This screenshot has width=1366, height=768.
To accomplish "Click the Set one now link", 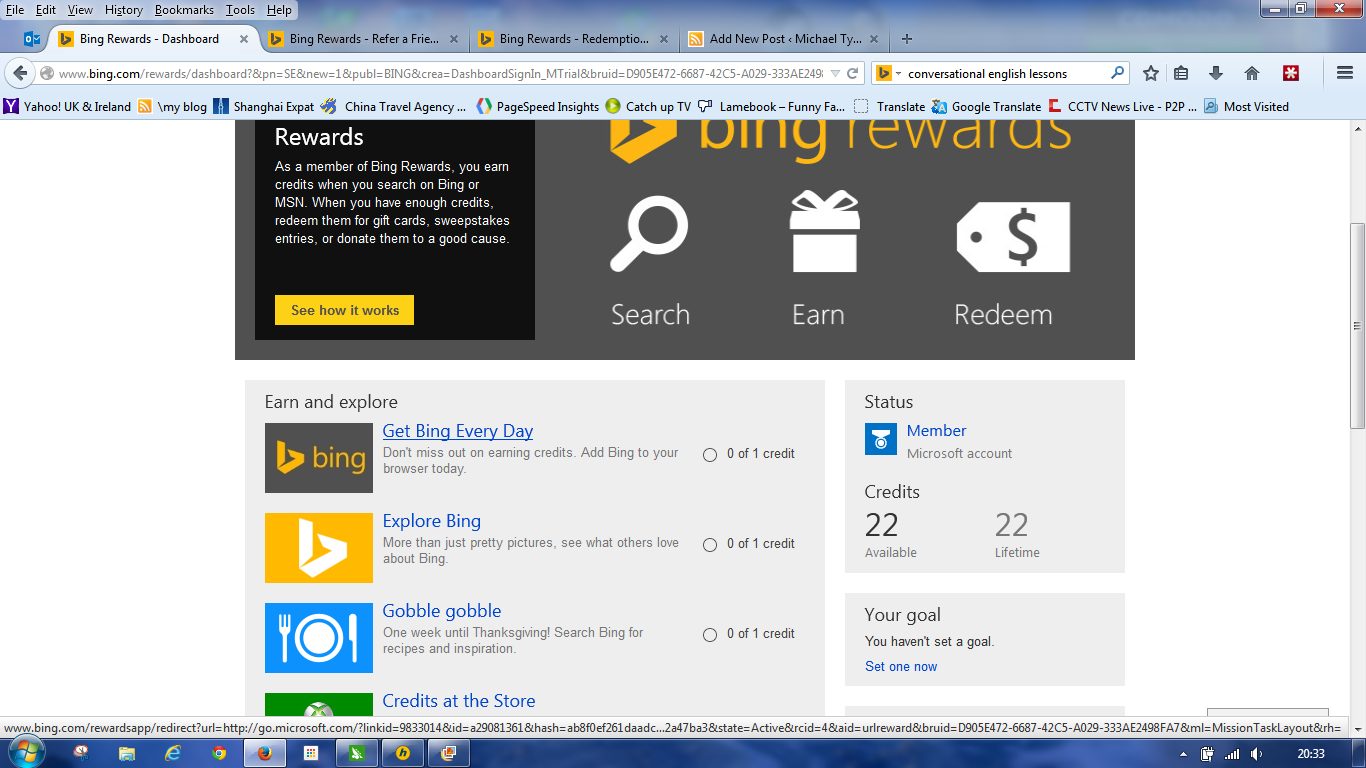I will click(x=901, y=666).
